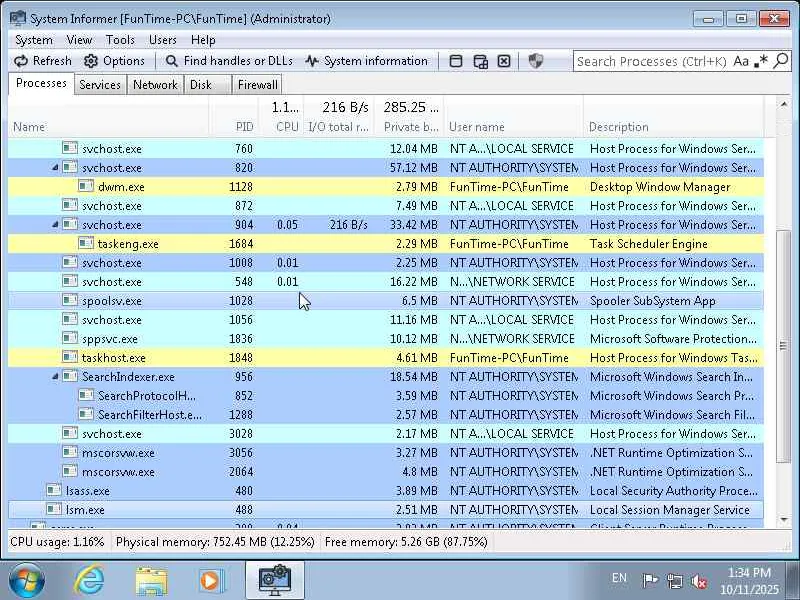The height and width of the screenshot is (600, 800).
Task: Switch to the Firewall tab
Action: 258,85
